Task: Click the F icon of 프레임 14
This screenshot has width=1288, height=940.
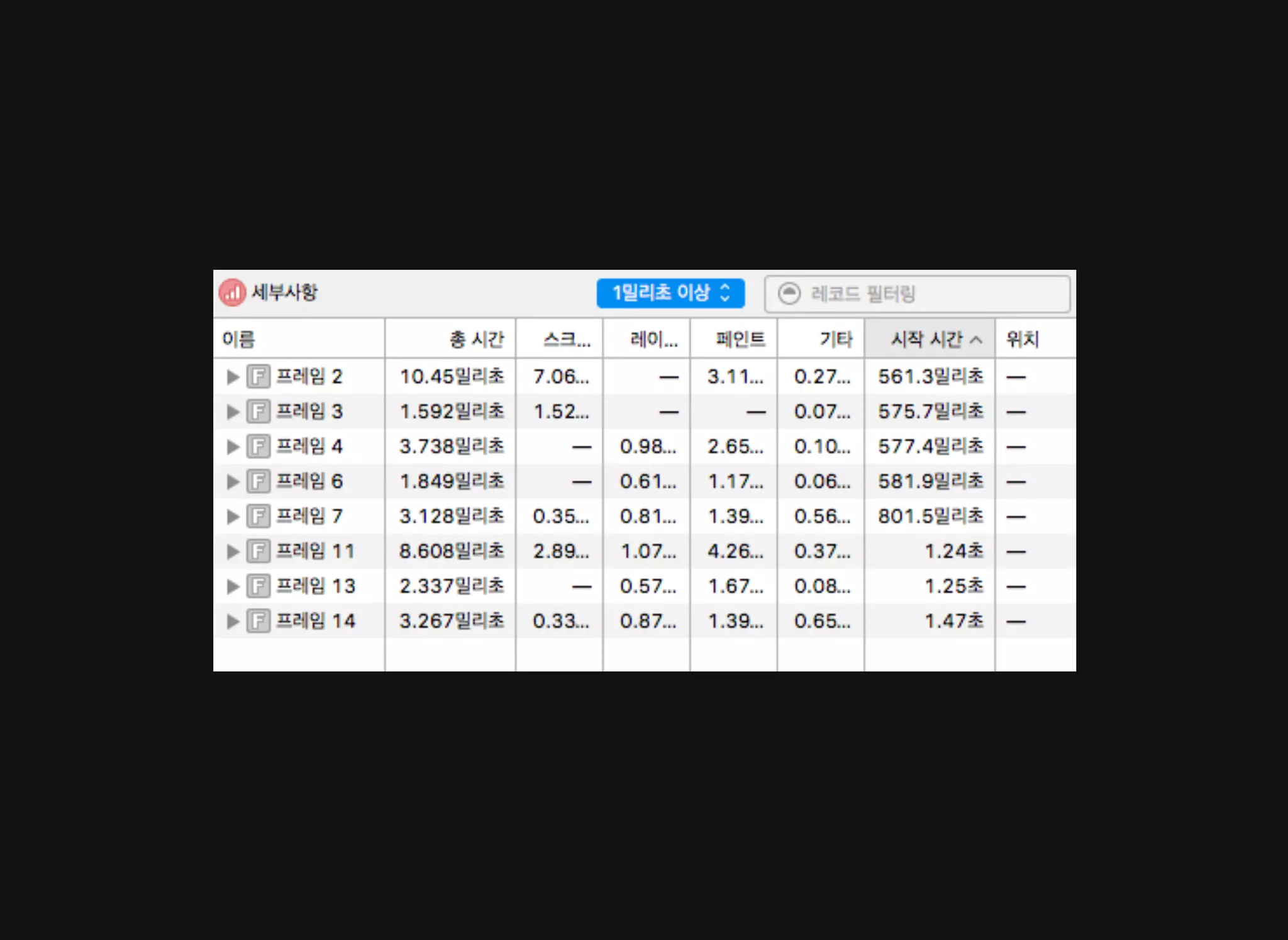Action: (x=258, y=621)
